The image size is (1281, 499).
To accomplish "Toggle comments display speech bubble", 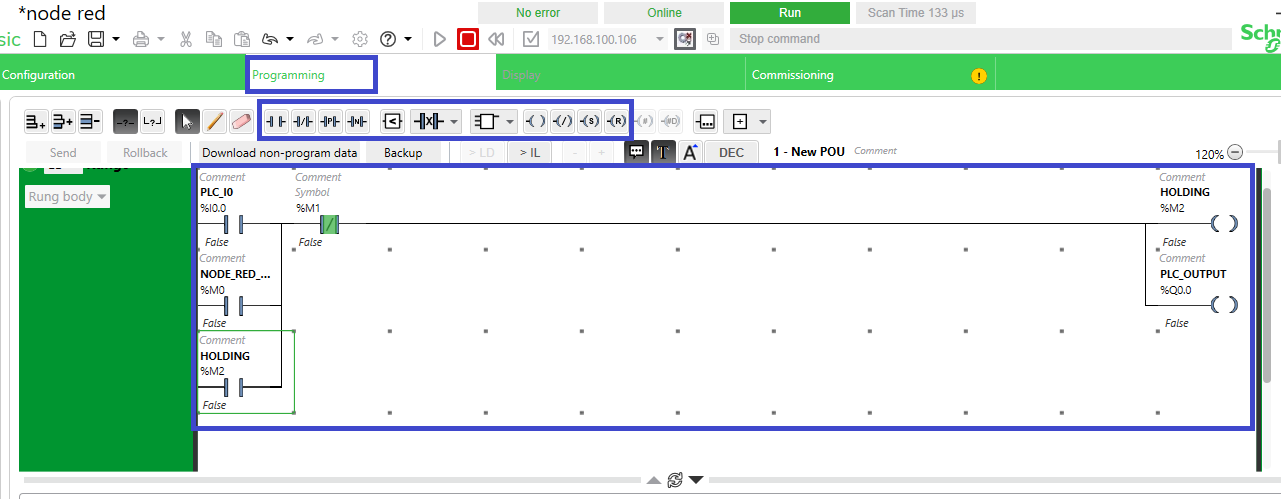I will 636,152.
